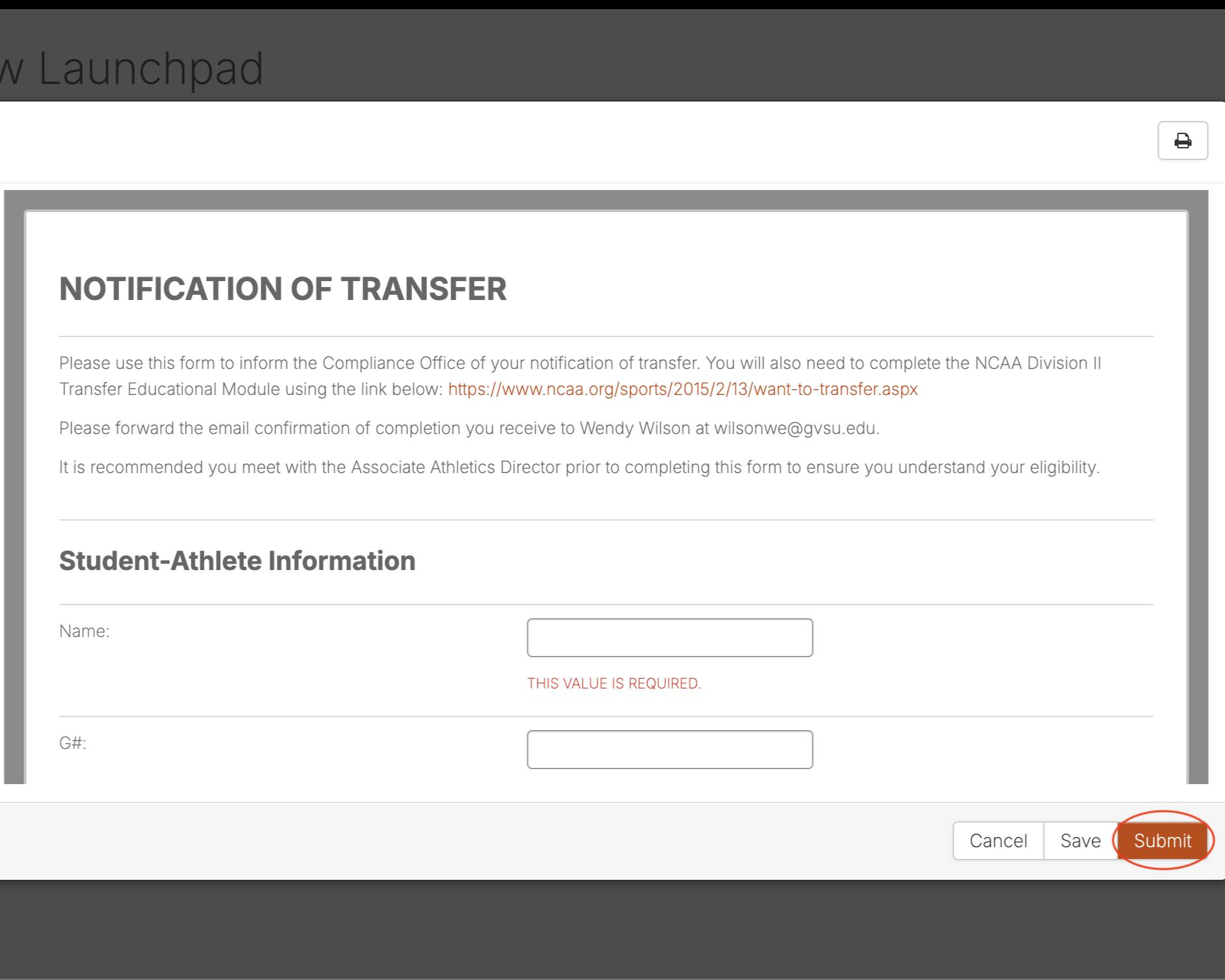The height and width of the screenshot is (980, 1225).
Task: Focus the Name text field
Action: [669, 638]
